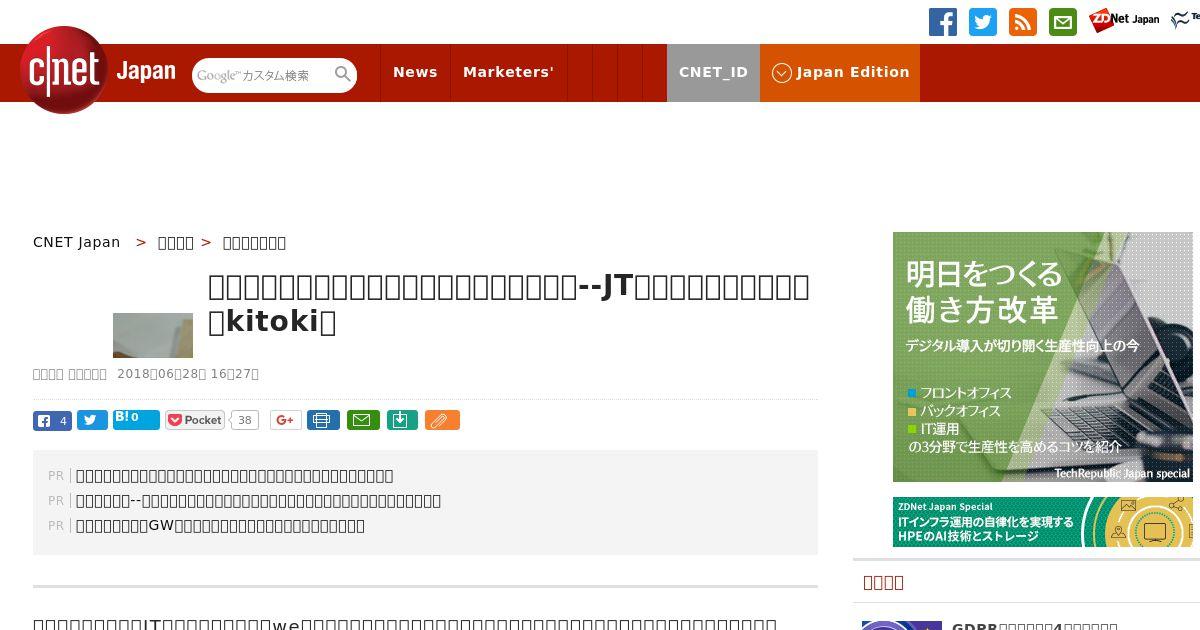Share article on Google+

click(x=286, y=420)
